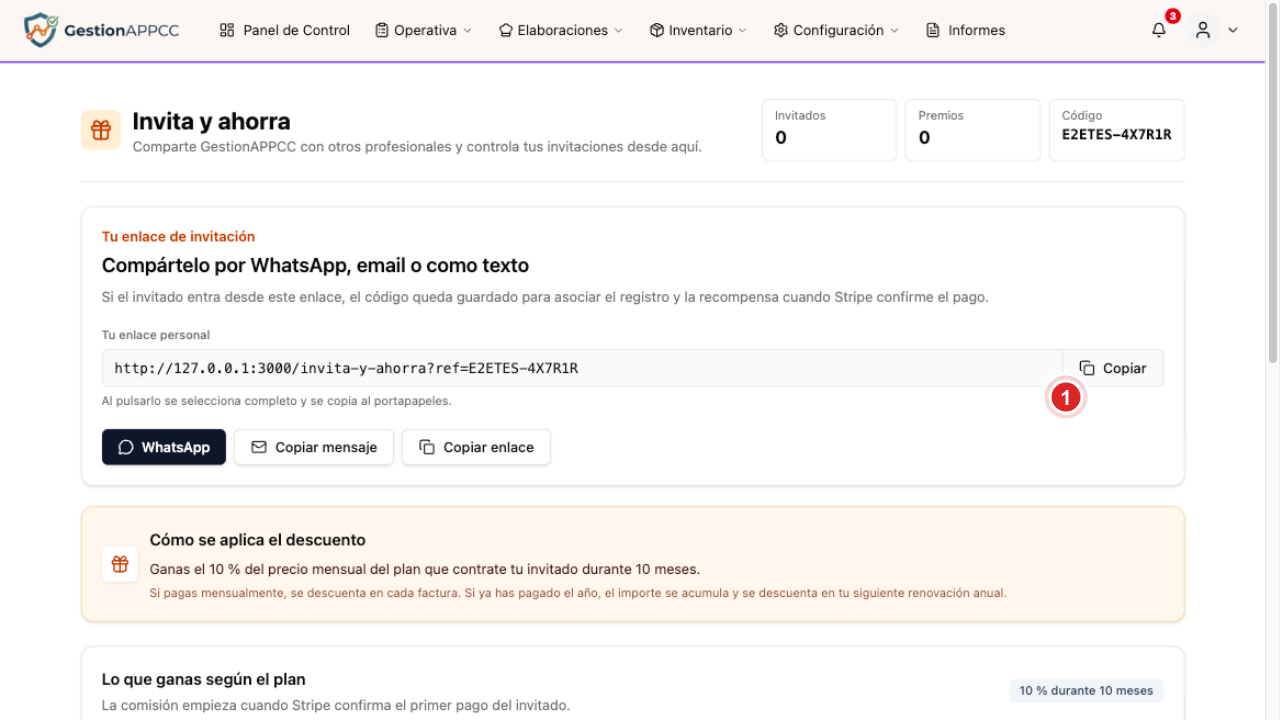Screen dimensions: 1280x720
Task: Click the "Tu enlace de invitación" label
Action: pyautogui.click(x=178, y=237)
